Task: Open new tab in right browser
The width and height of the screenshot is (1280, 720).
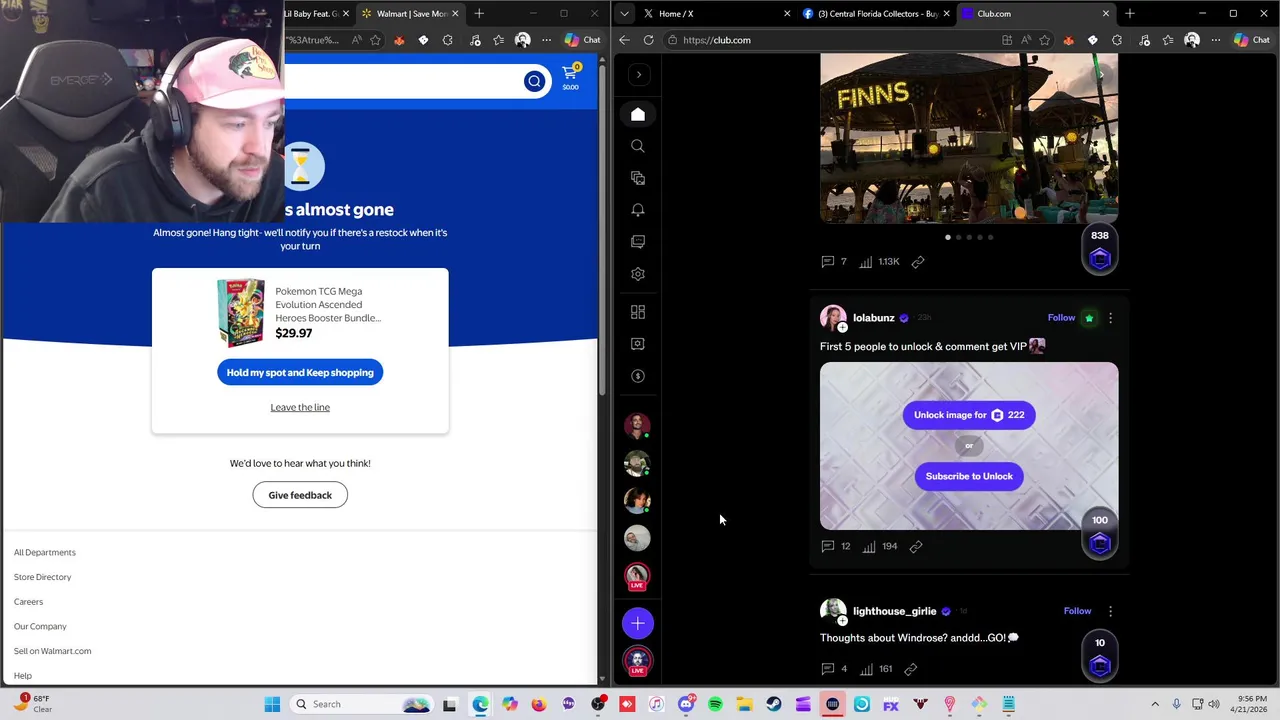Action: (x=1130, y=14)
